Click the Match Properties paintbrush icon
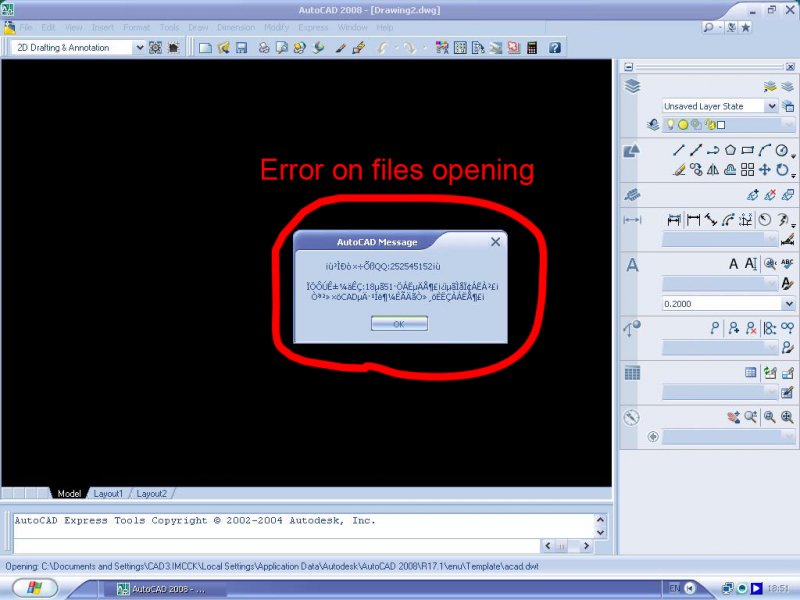The width and height of the screenshot is (800, 600). (x=340, y=48)
